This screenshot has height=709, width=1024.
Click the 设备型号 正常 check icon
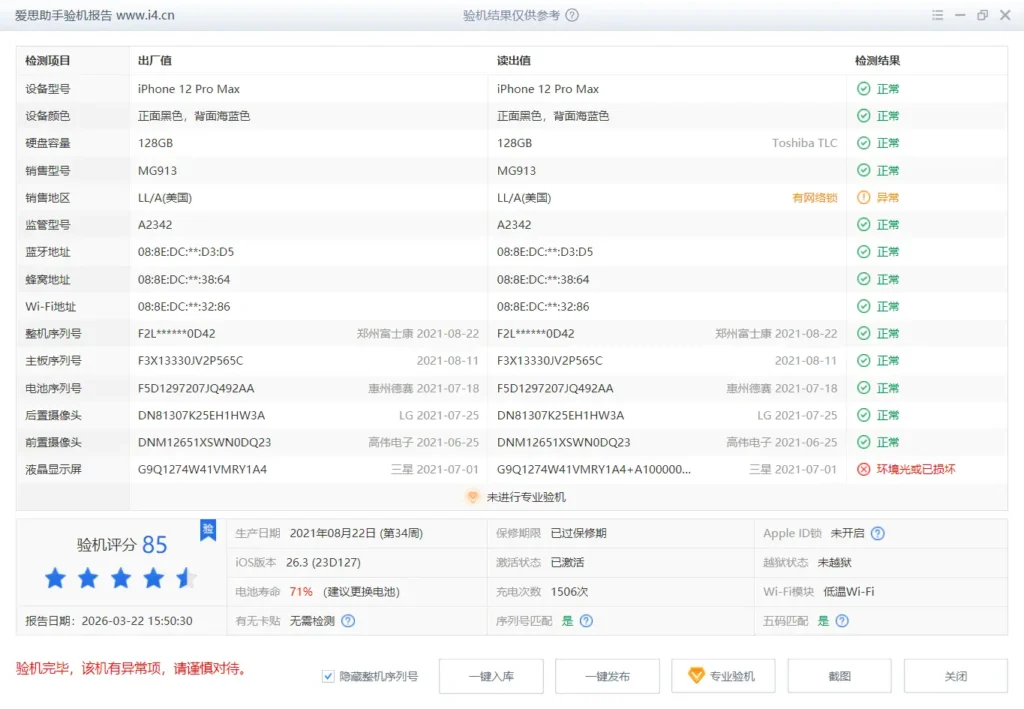863,89
